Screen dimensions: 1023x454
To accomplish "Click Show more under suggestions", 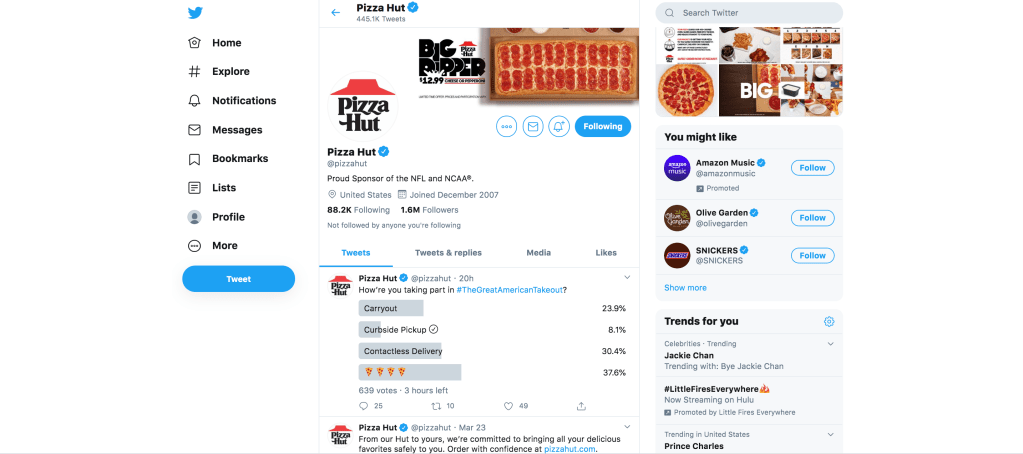I will (685, 288).
